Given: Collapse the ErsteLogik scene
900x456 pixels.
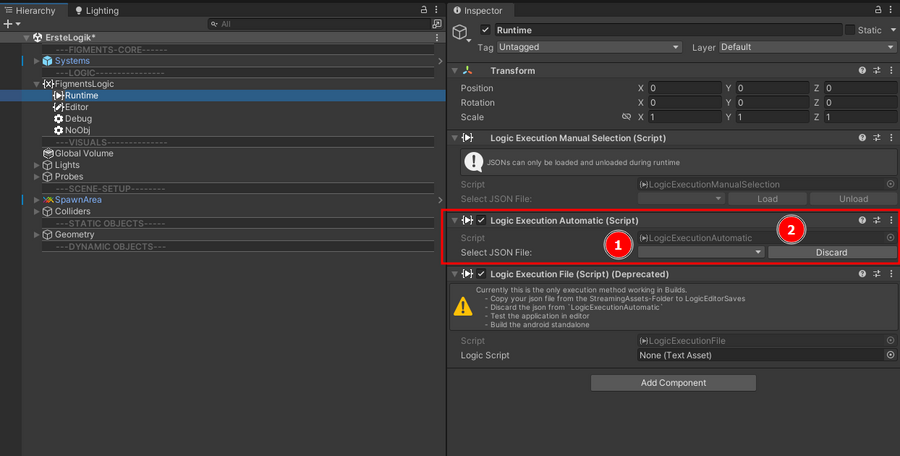Looking at the screenshot, I should pyautogui.click(x=26, y=37).
